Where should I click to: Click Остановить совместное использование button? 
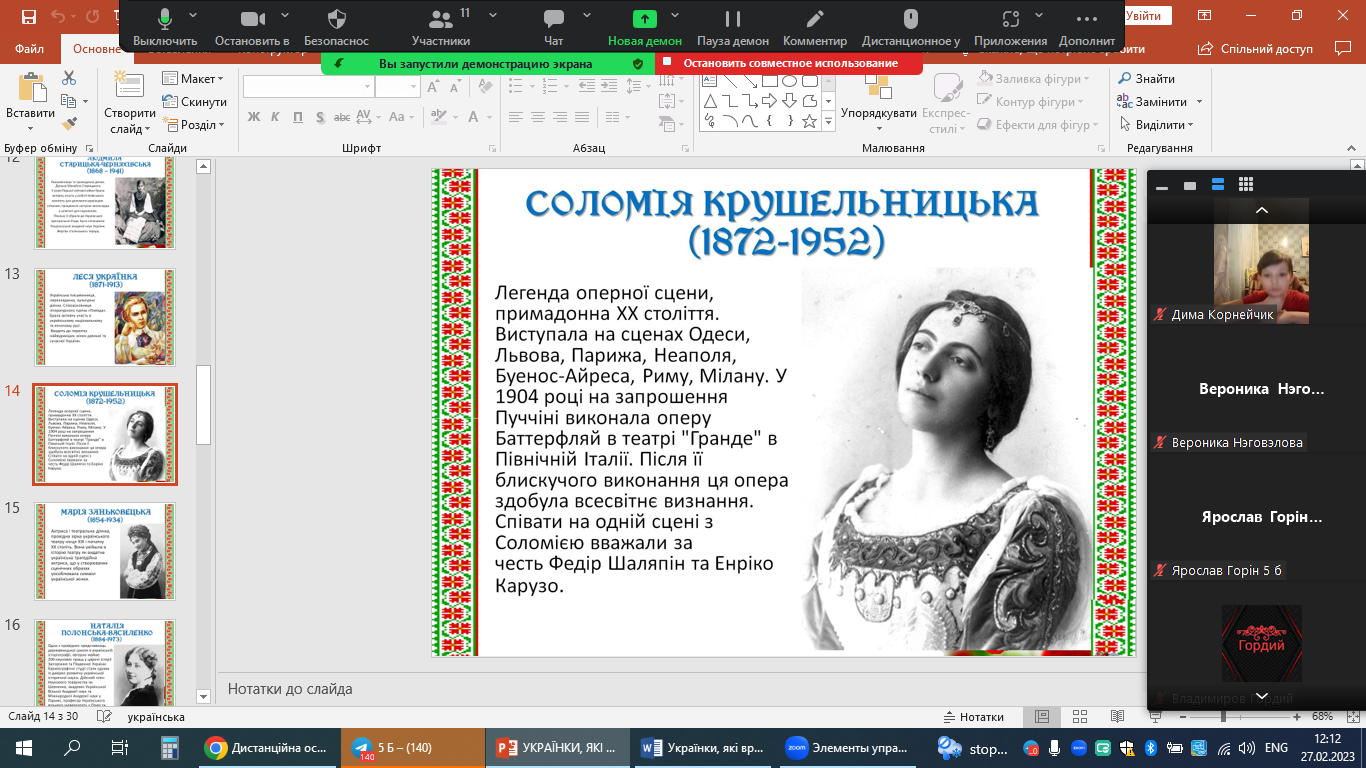coord(789,63)
